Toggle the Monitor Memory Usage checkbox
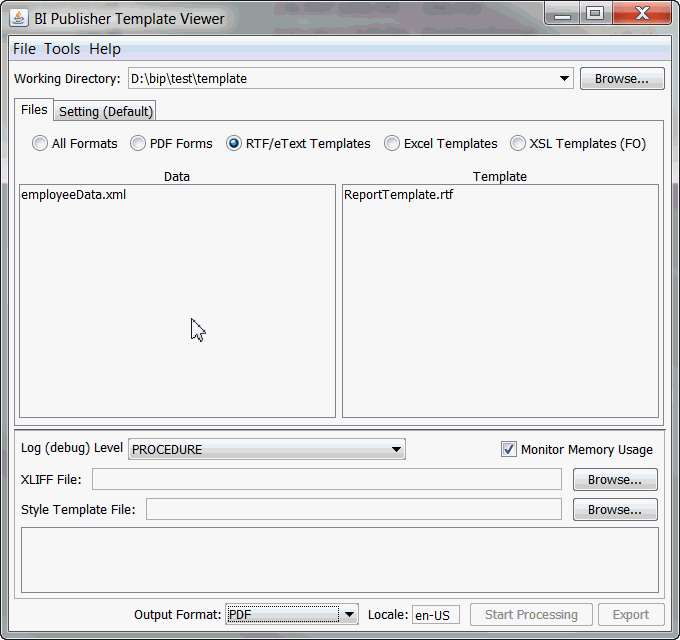The width and height of the screenshot is (680, 640). (509, 449)
